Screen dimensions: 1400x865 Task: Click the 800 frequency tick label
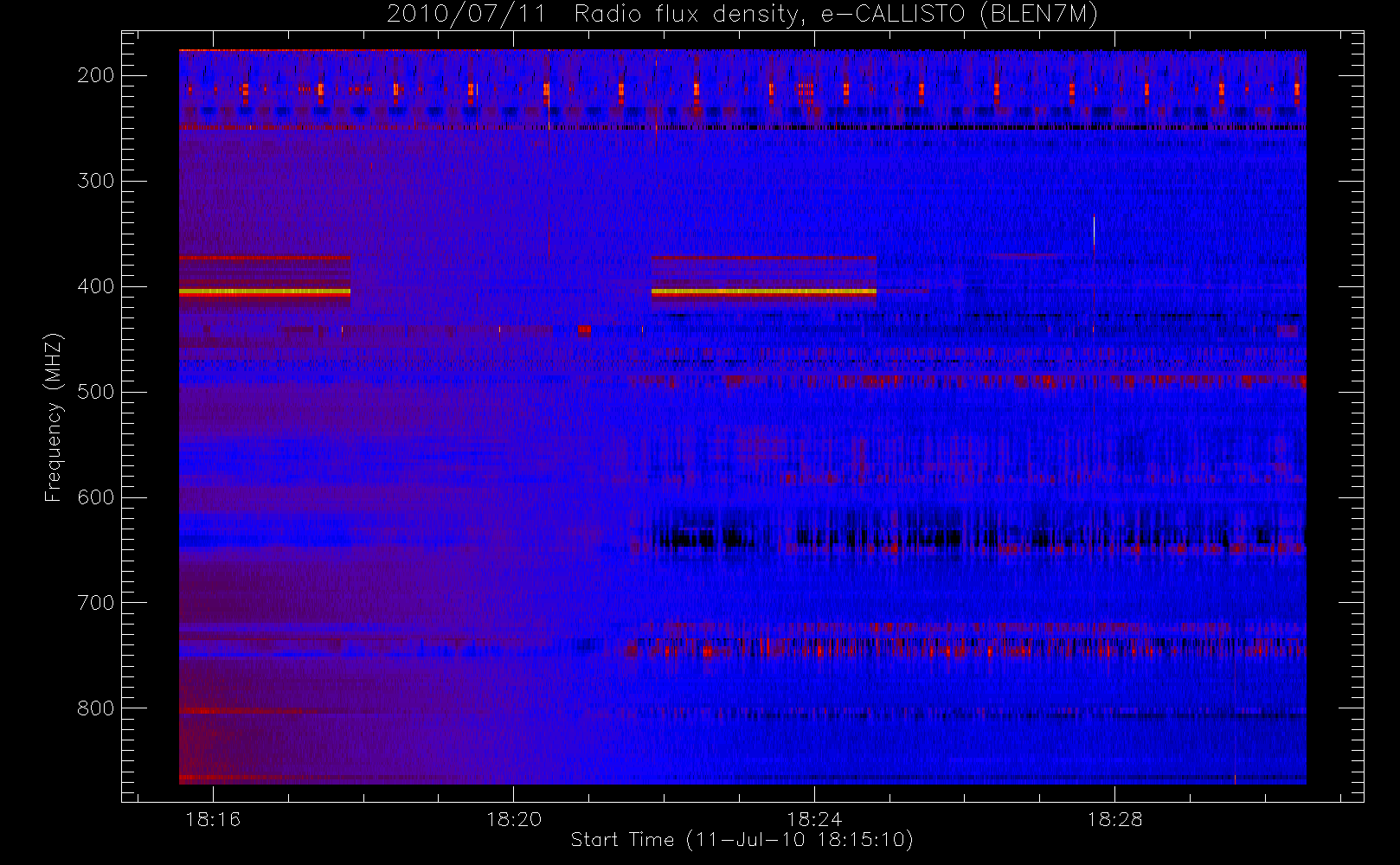(x=96, y=708)
